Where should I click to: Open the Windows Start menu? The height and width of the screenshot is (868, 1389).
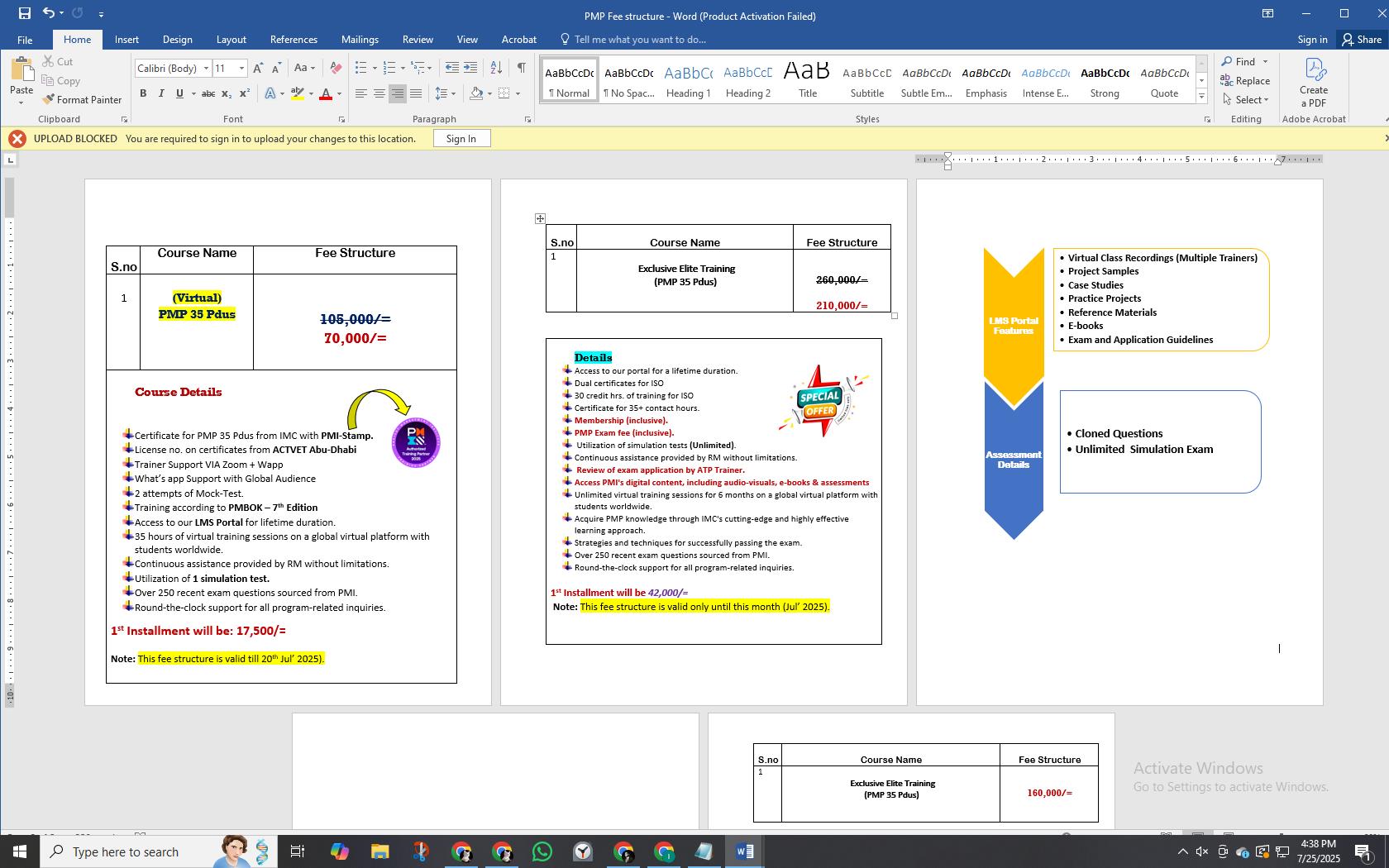coord(20,851)
